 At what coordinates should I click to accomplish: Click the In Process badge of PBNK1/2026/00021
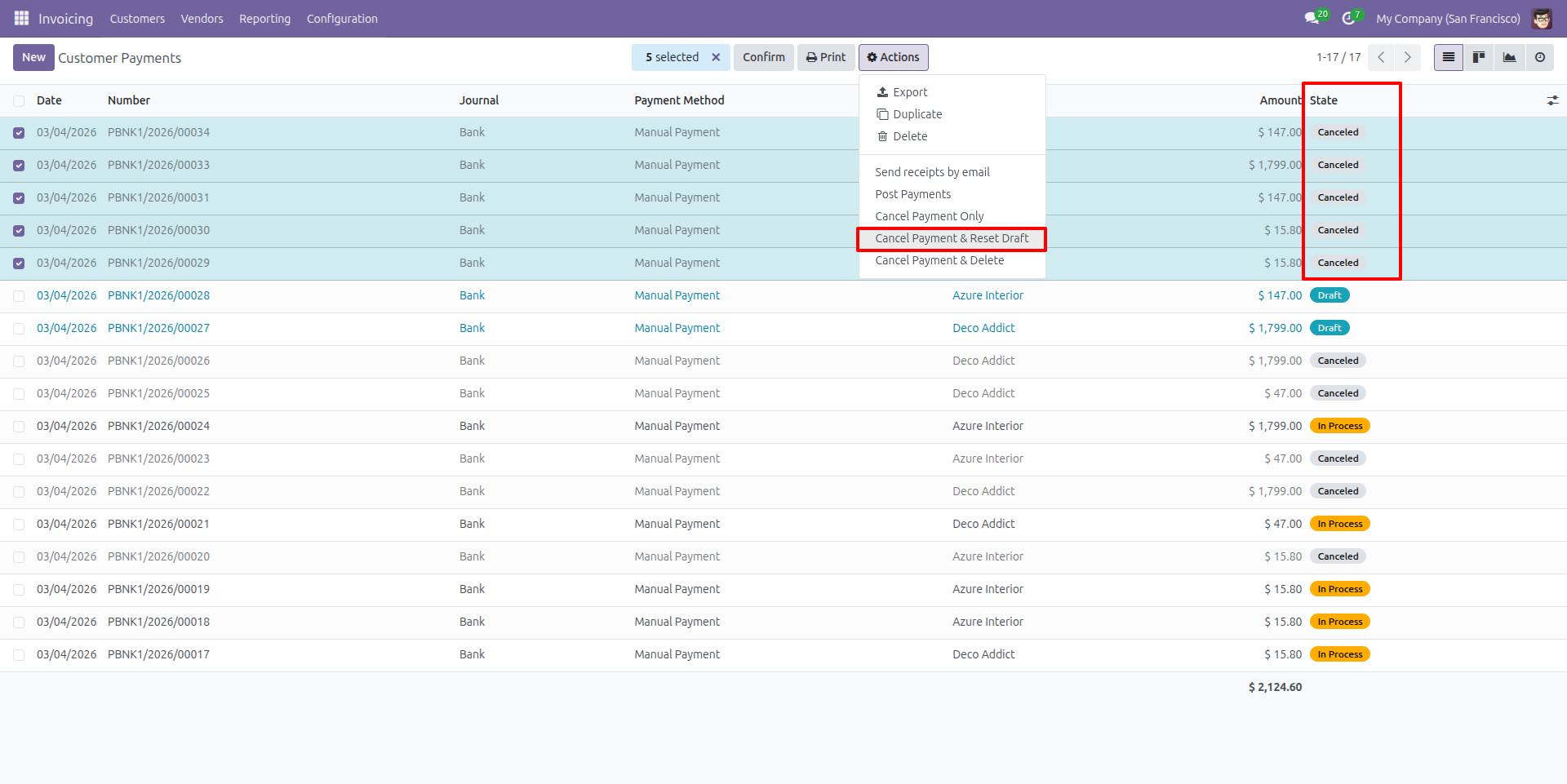1340,524
